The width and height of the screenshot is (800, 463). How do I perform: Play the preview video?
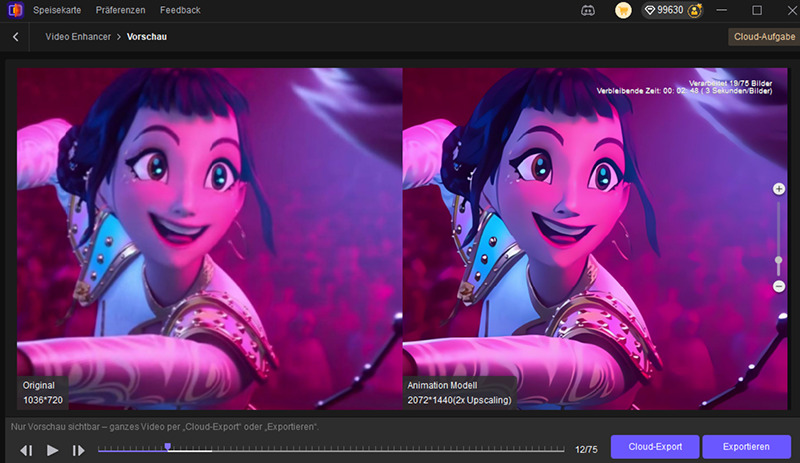coord(52,450)
